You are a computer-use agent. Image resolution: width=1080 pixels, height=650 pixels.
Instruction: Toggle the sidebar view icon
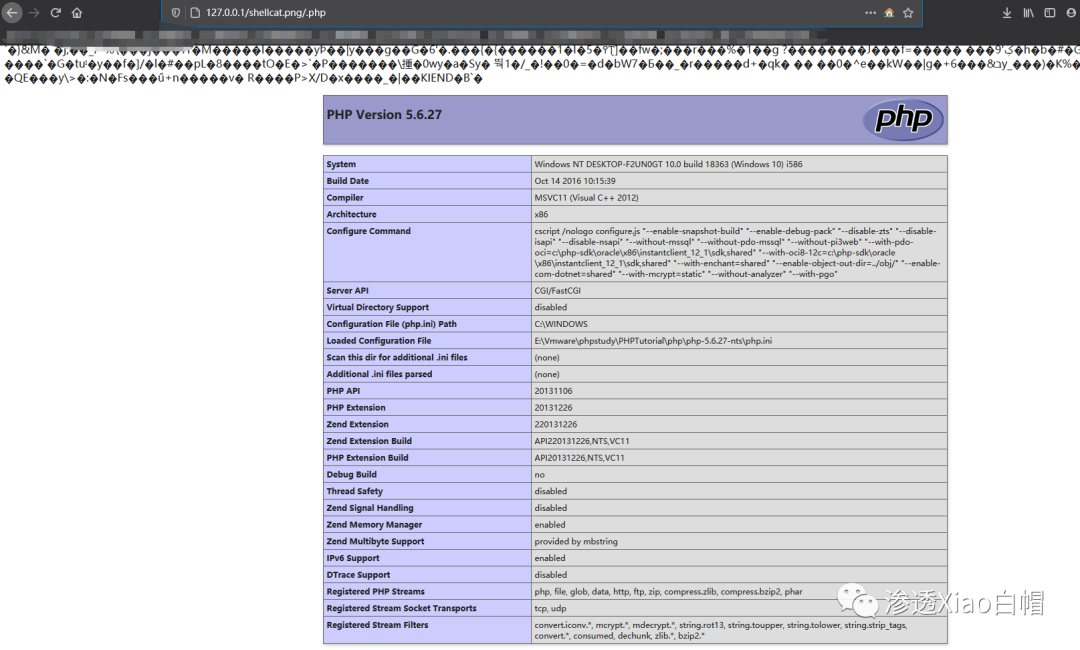(1050, 12)
